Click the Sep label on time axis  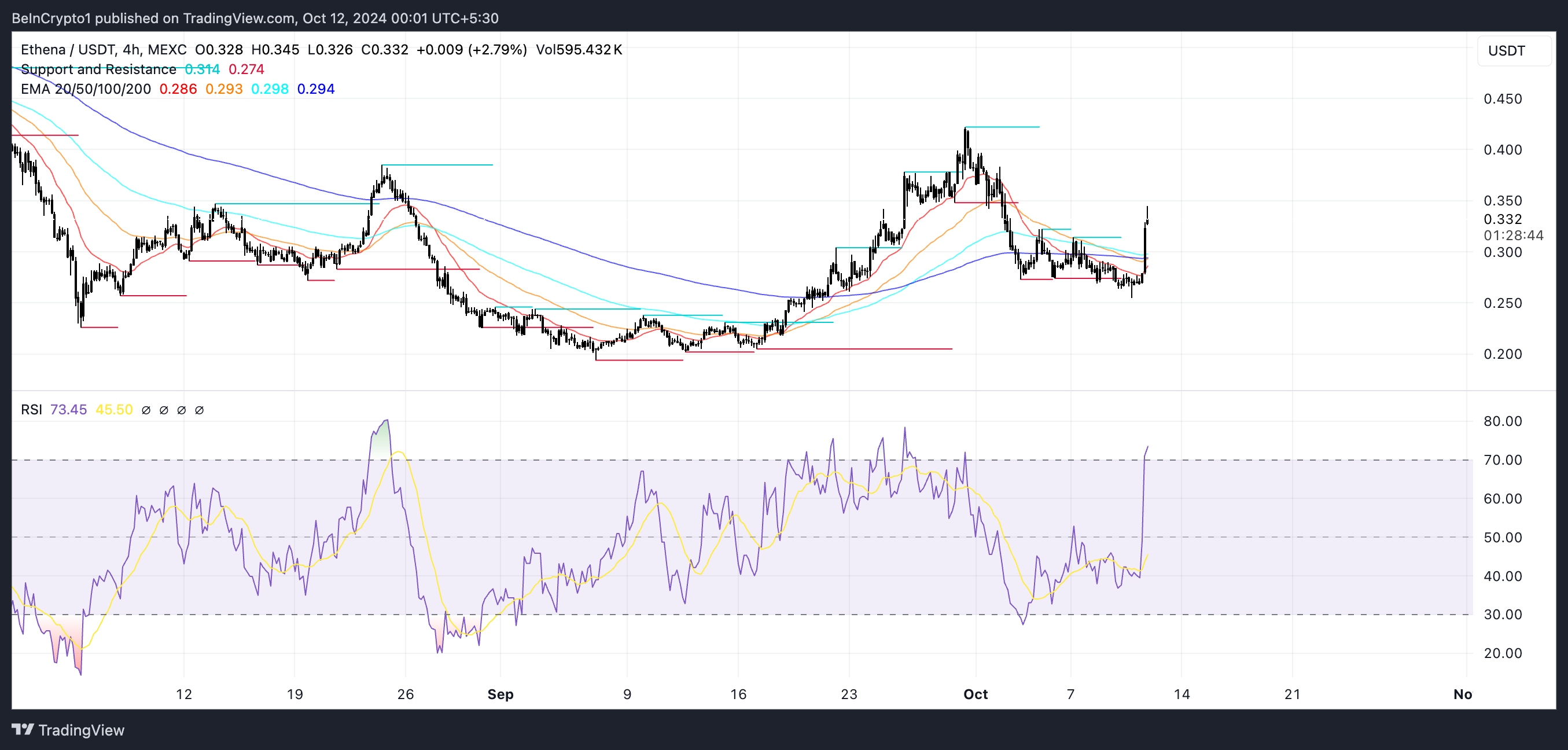pos(500,694)
